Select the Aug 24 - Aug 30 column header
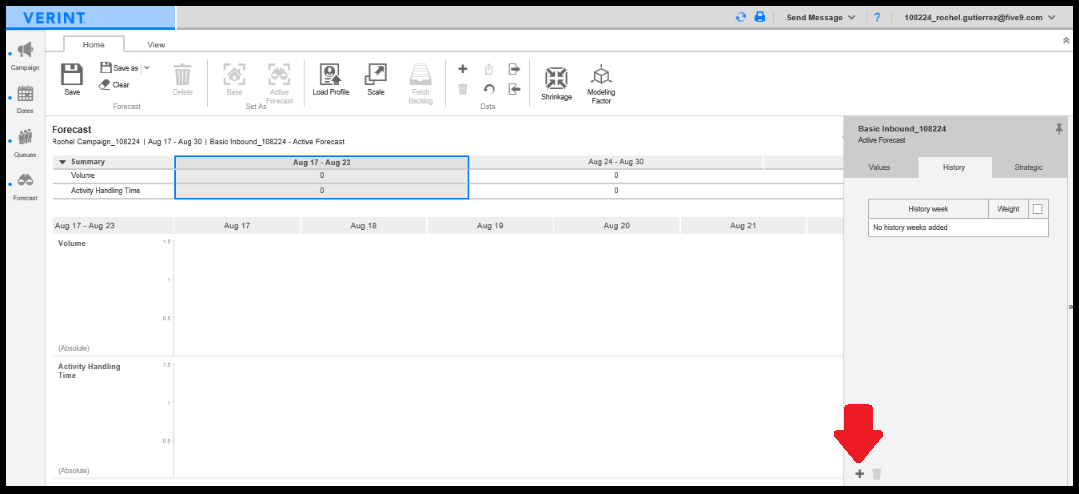The width and height of the screenshot is (1079, 494). [616, 162]
